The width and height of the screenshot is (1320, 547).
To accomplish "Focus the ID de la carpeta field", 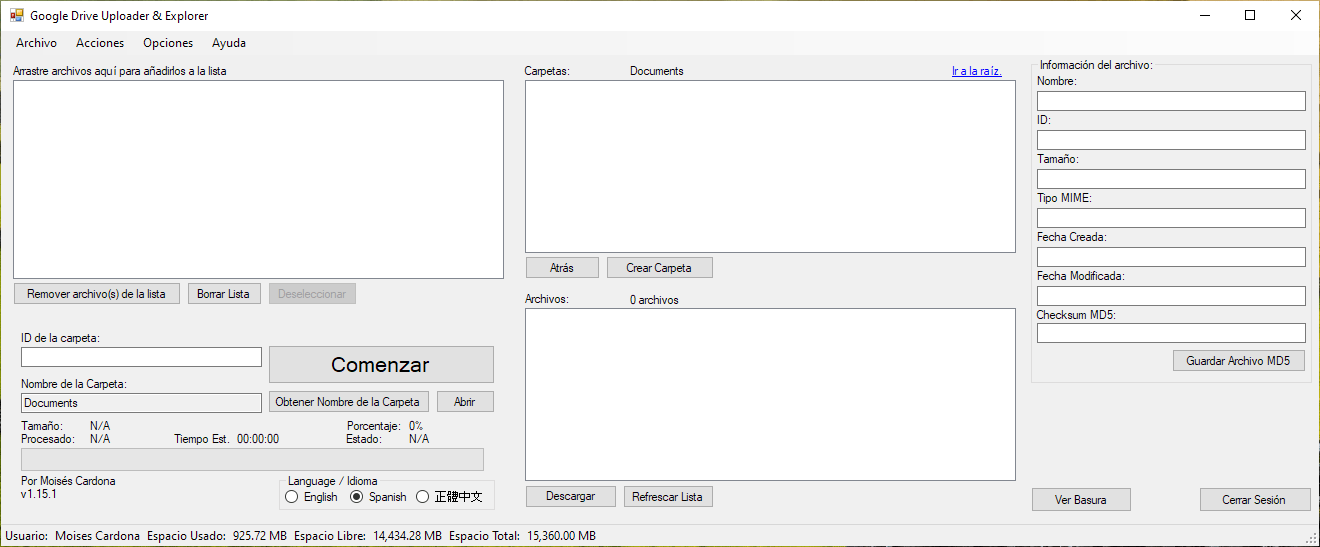I will pos(141,357).
